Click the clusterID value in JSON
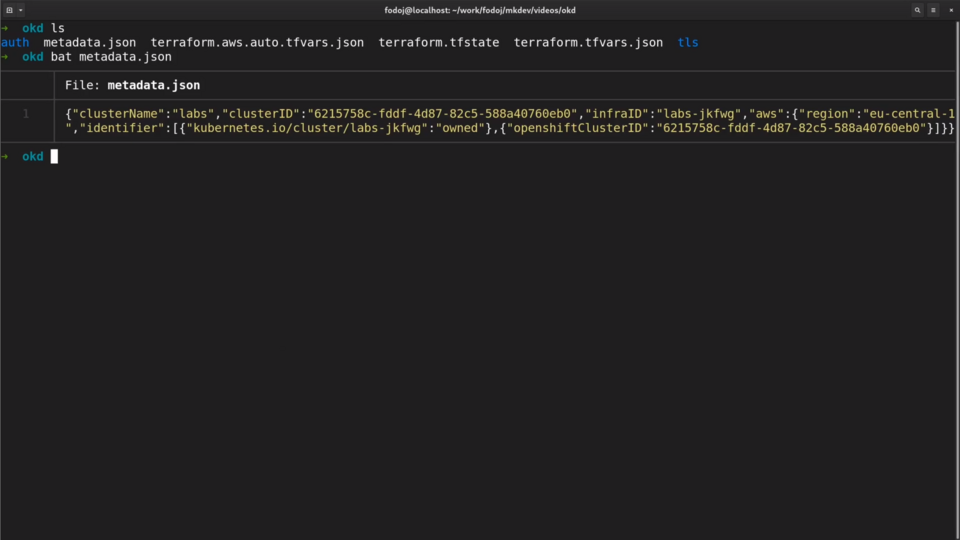Image resolution: width=960 pixels, height=540 pixels. (442, 114)
